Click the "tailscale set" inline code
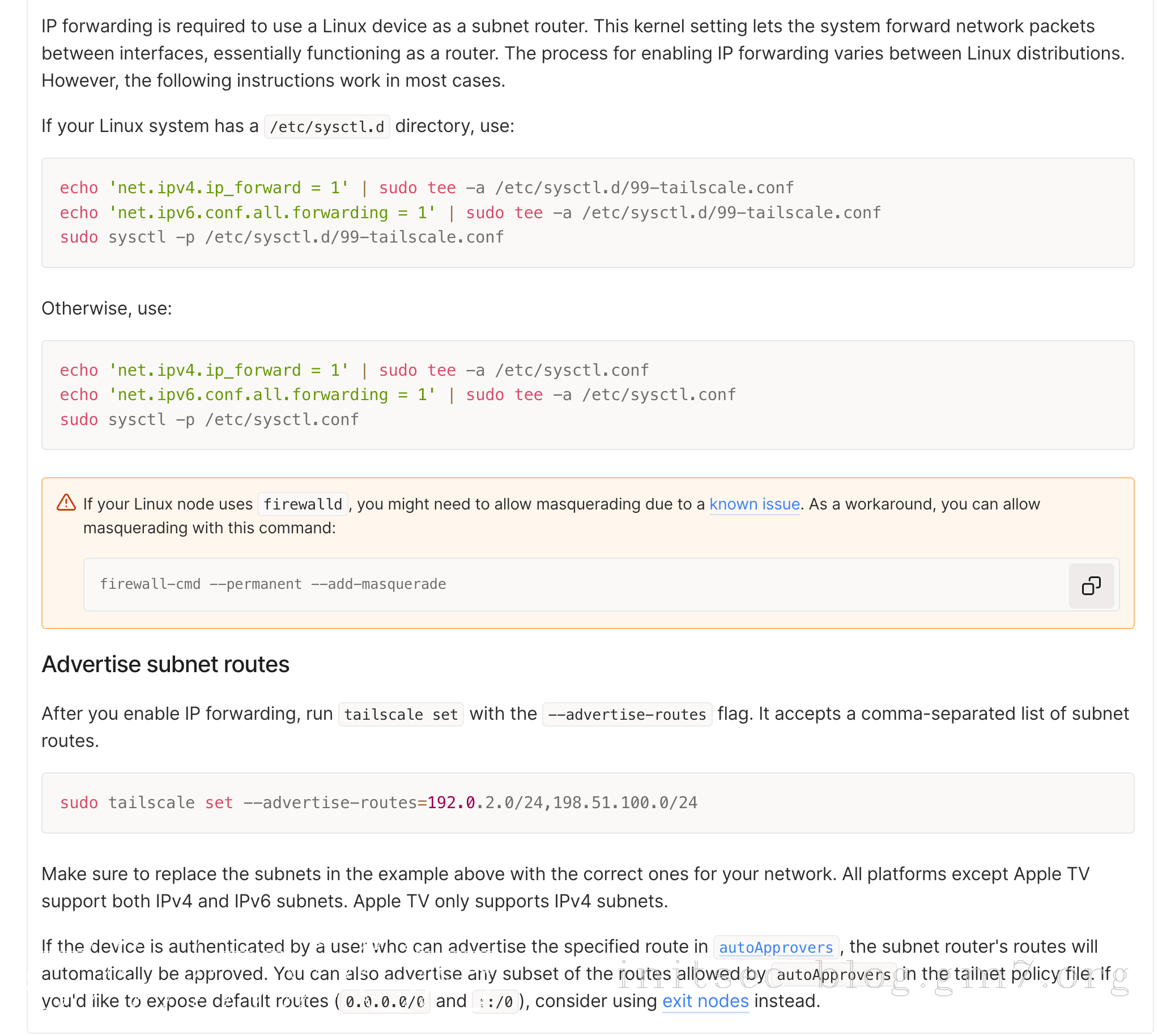 click(x=401, y=715)
